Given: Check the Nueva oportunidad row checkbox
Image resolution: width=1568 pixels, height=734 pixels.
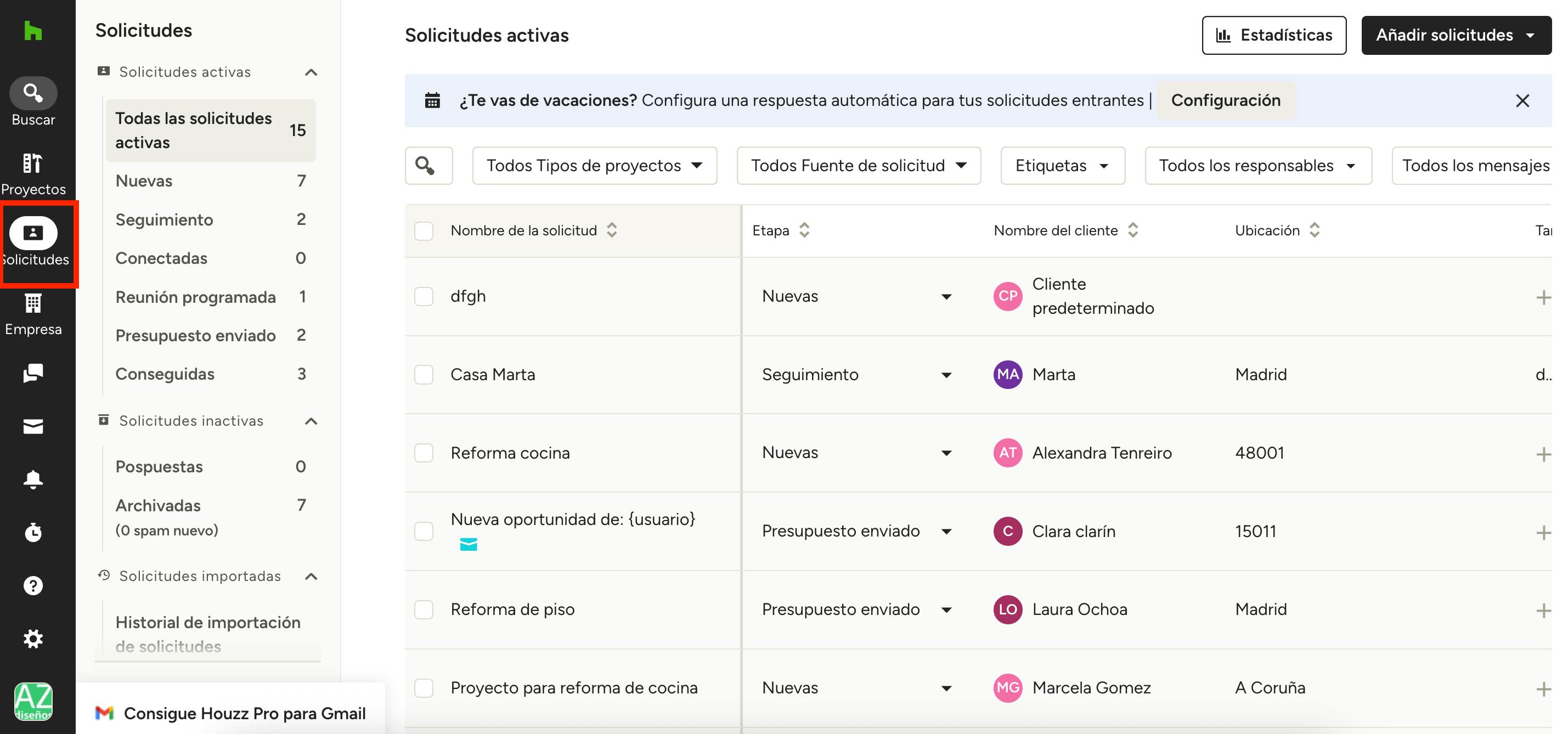Looking at the screenshot, I should pyautogui.click(x=424, y=532).
